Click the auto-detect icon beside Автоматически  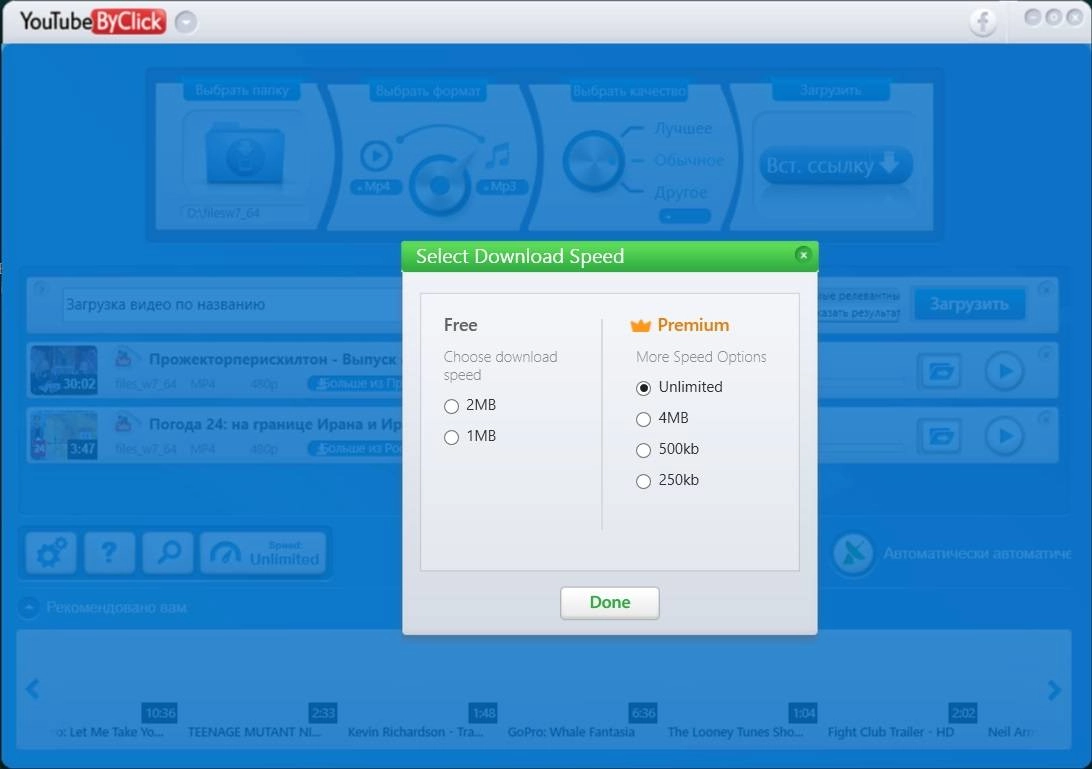tap(853, 554)
